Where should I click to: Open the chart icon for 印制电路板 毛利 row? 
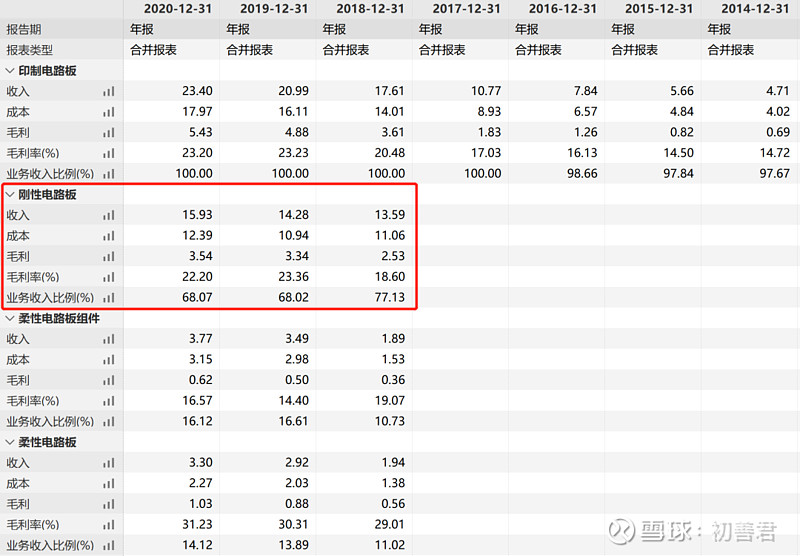109,133
